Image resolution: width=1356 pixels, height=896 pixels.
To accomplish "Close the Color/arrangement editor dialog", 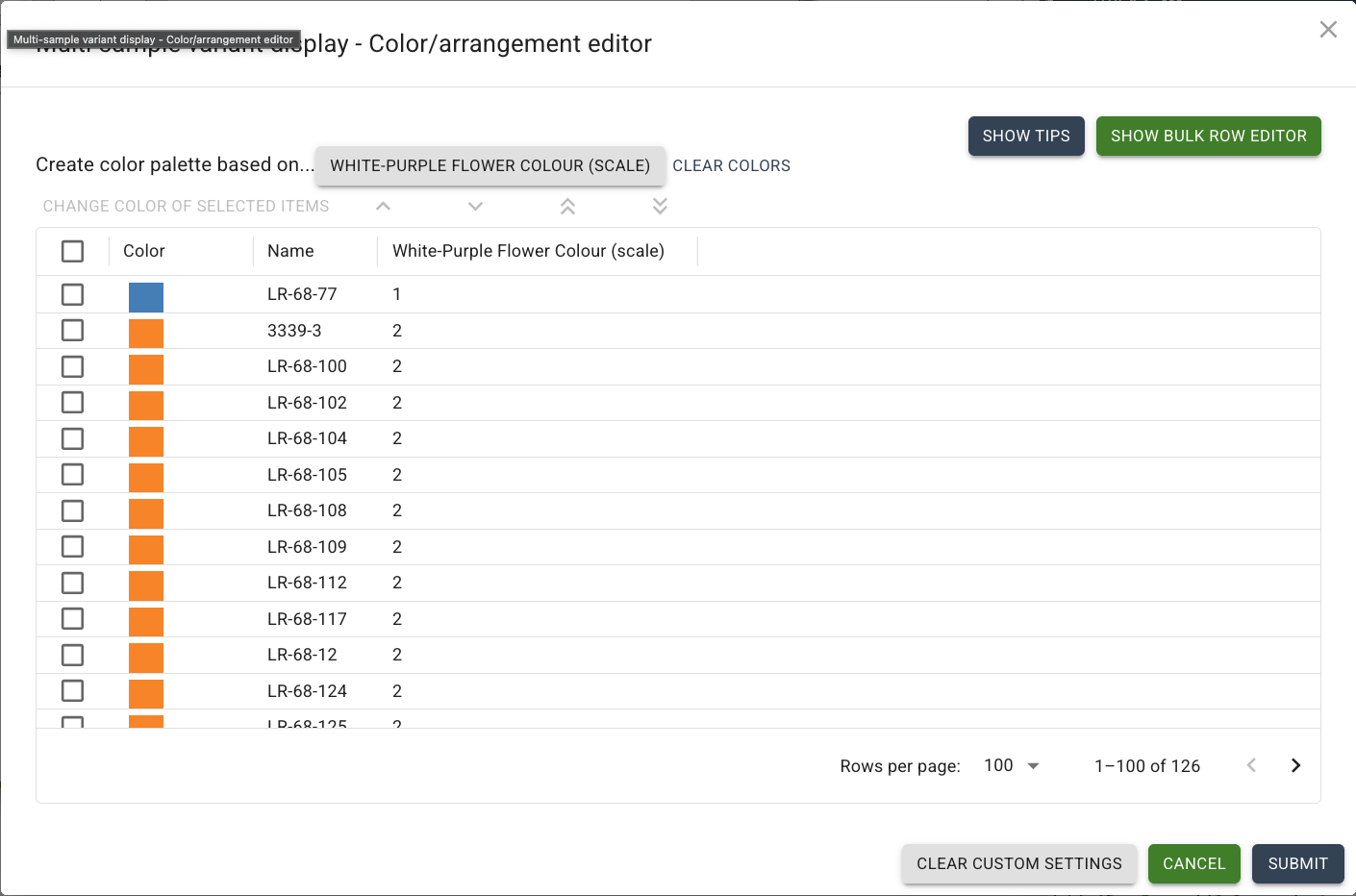I will coord(1328,30).
